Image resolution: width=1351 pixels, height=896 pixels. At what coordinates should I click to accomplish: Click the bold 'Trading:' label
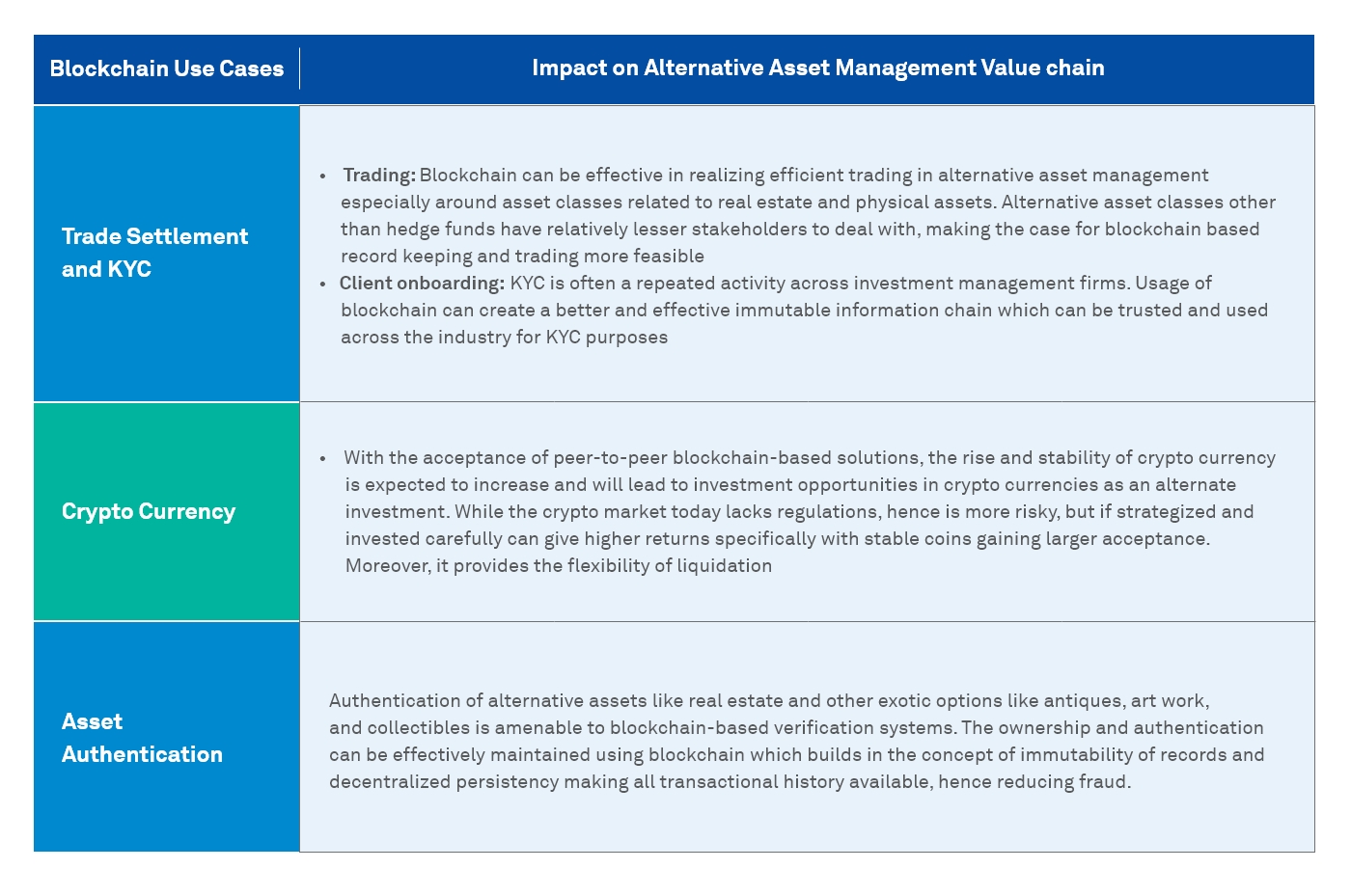click(x=379, y=176)
